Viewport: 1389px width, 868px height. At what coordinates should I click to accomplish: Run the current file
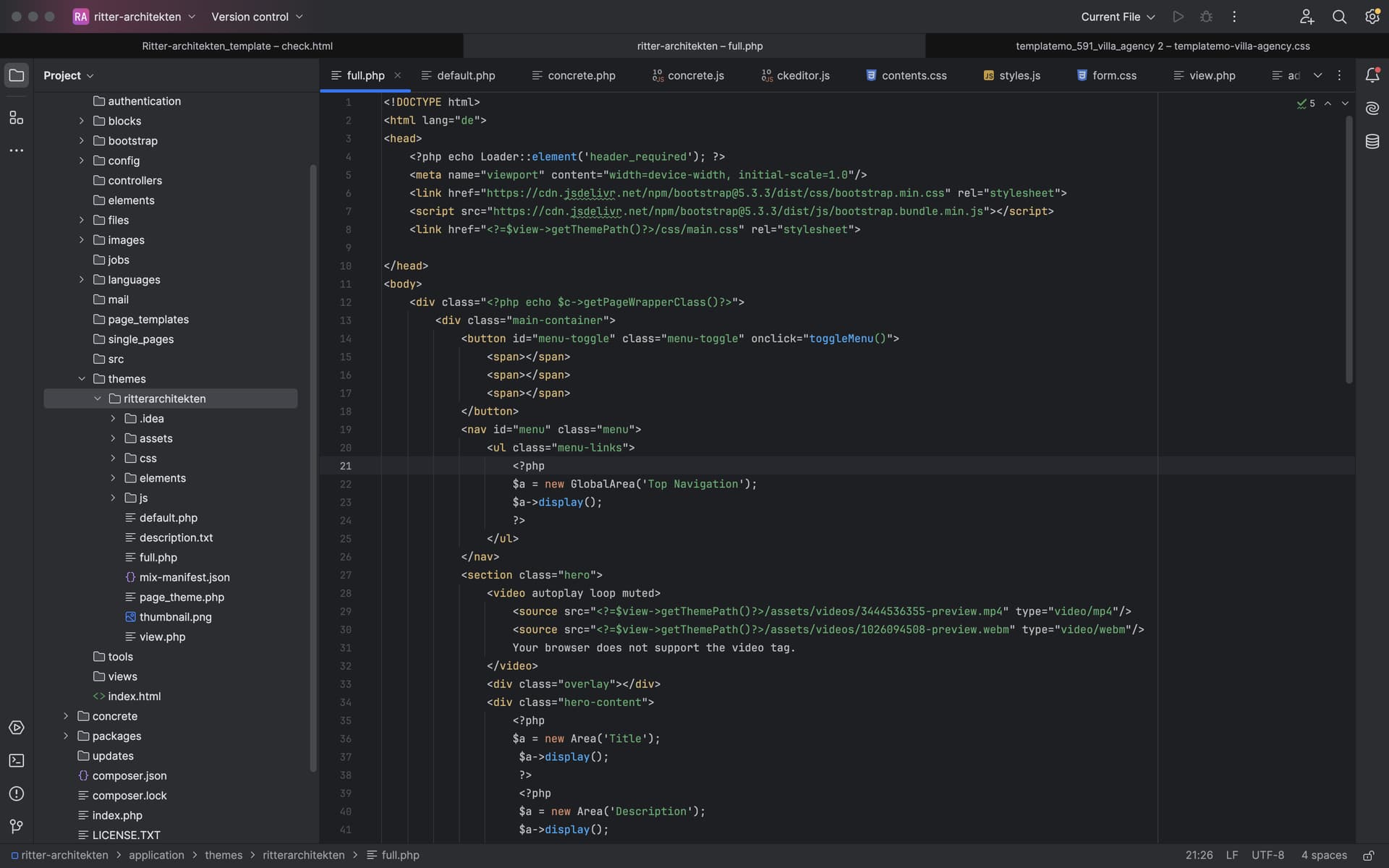click(x=1178, y=17)
